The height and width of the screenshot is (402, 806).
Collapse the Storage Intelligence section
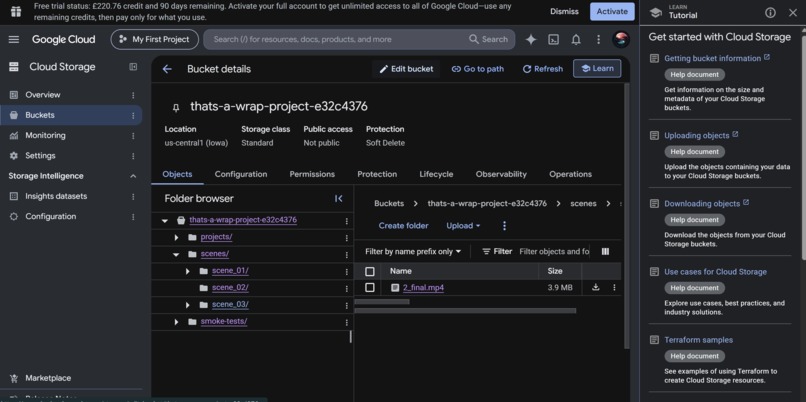click(133, 176)
